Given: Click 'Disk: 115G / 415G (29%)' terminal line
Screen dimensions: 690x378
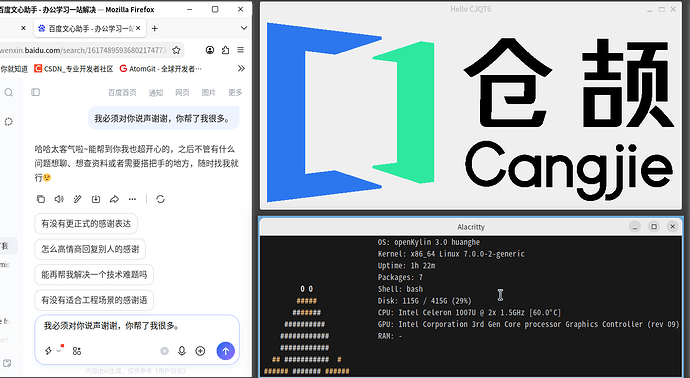Looking at the screenshot, I should pyautogui.click(x=425, y=301).
